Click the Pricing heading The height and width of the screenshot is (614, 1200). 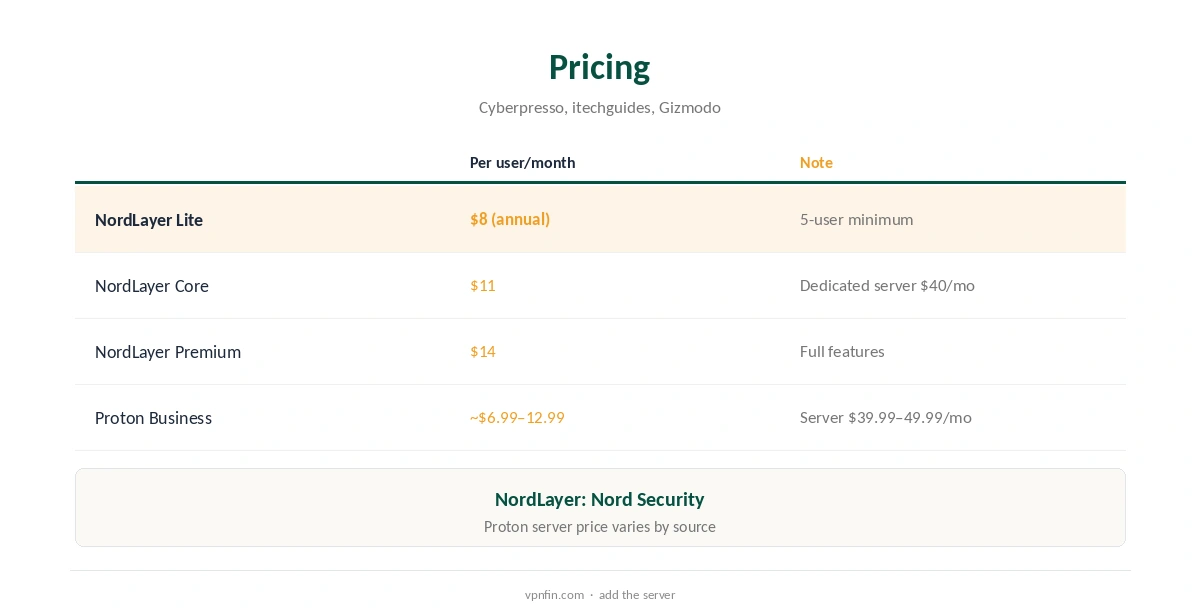pyautogui.click(x=599, y=67)
